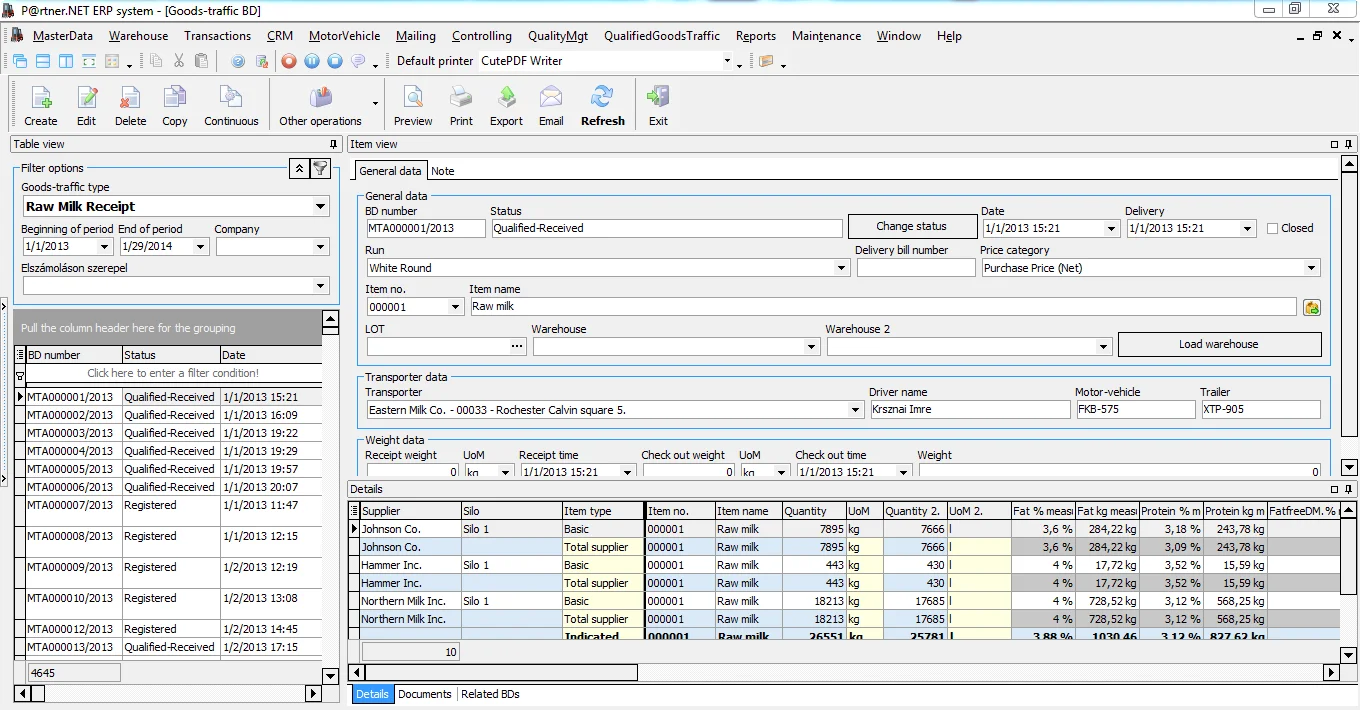Click the Copy record icon

[175, 105]
